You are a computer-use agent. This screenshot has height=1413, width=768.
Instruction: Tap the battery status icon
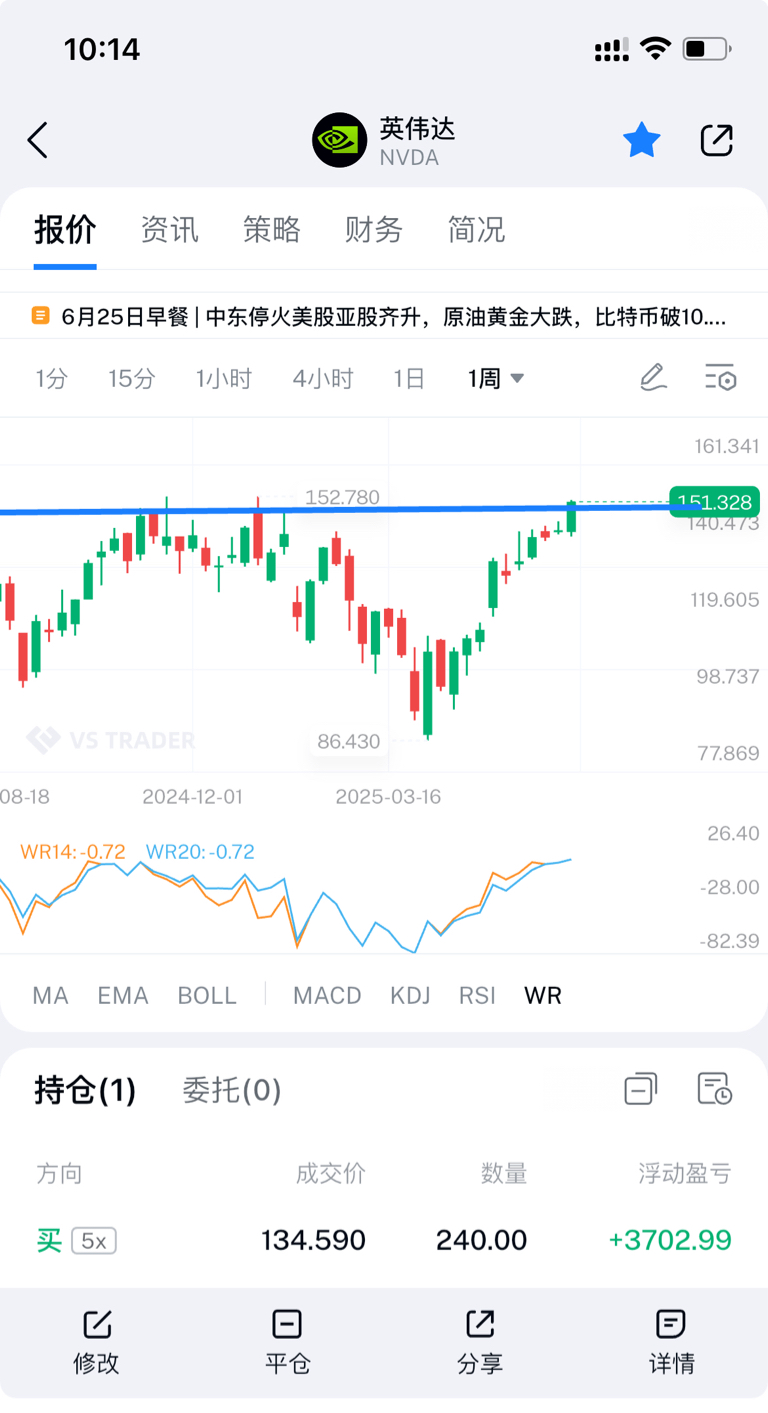click(x=707, y=48)
